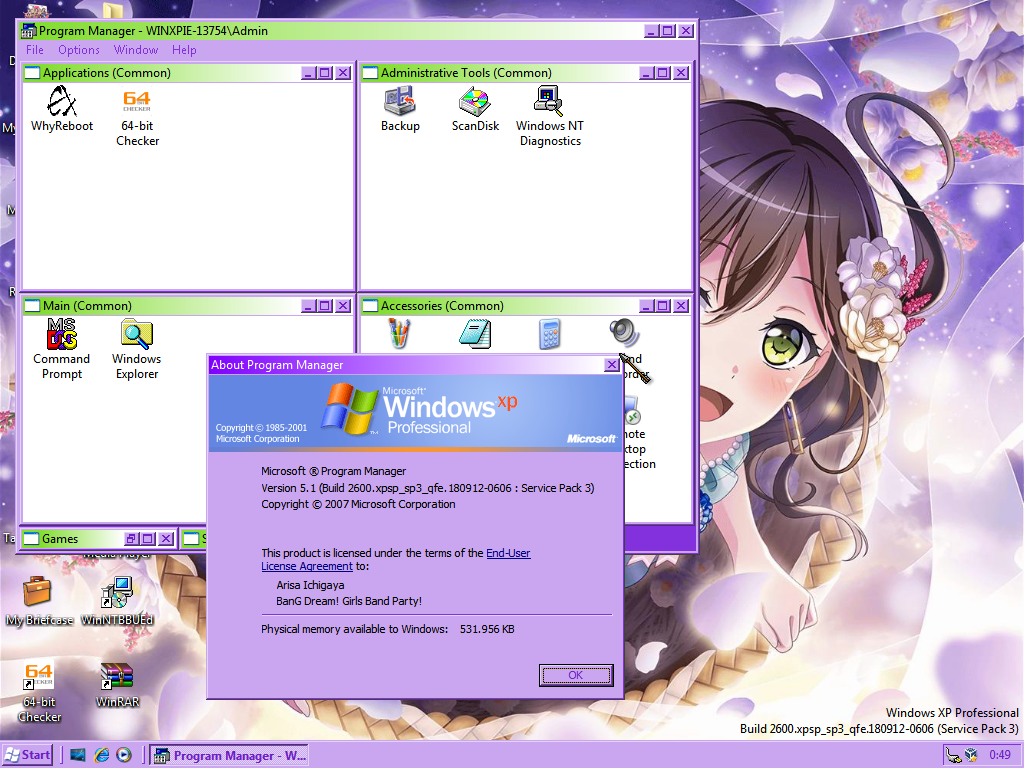Open the Help menu
1024x768 pixels.
(x=184, y=50)
